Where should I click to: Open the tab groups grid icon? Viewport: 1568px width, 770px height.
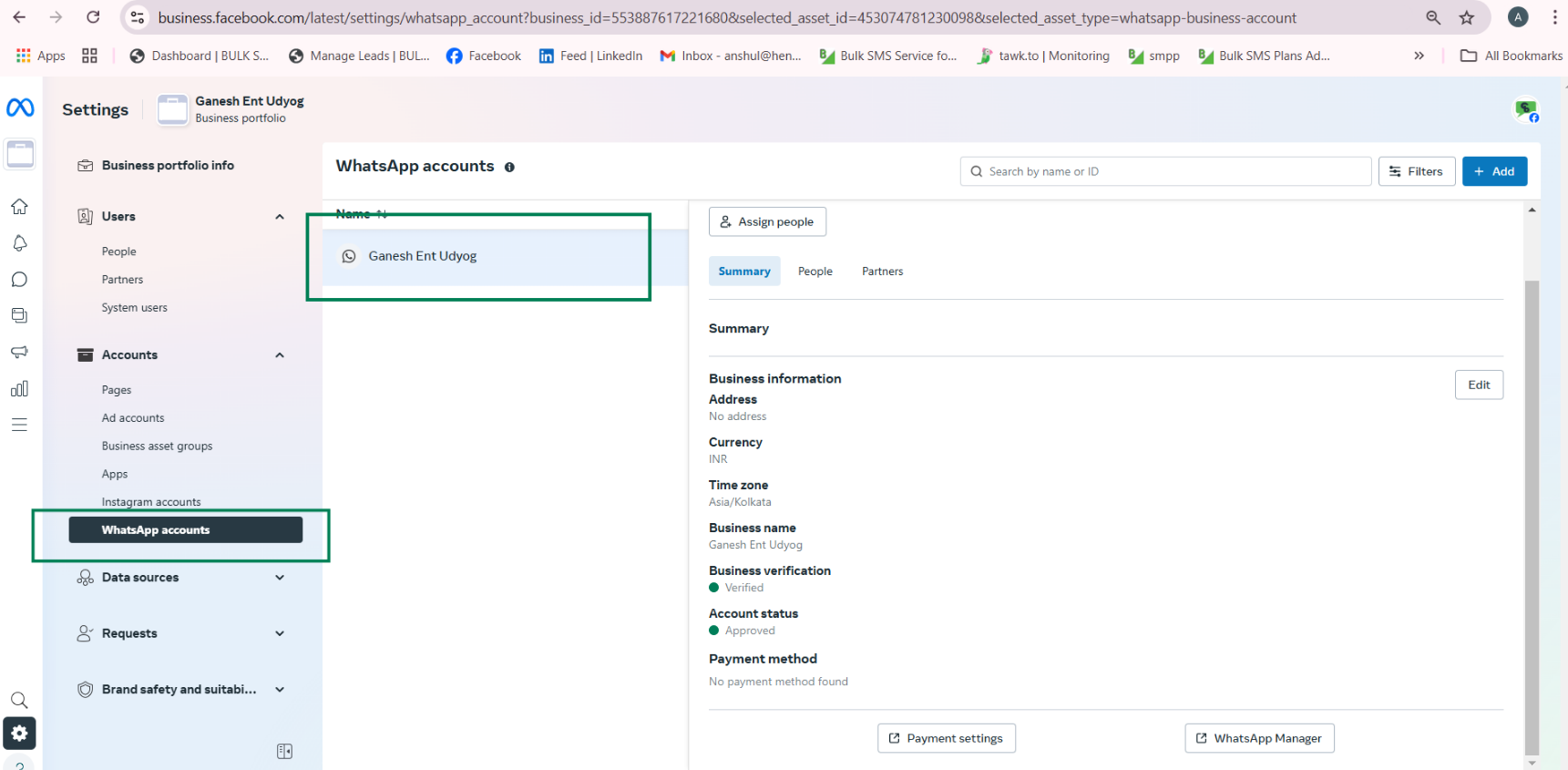[89, 56]
